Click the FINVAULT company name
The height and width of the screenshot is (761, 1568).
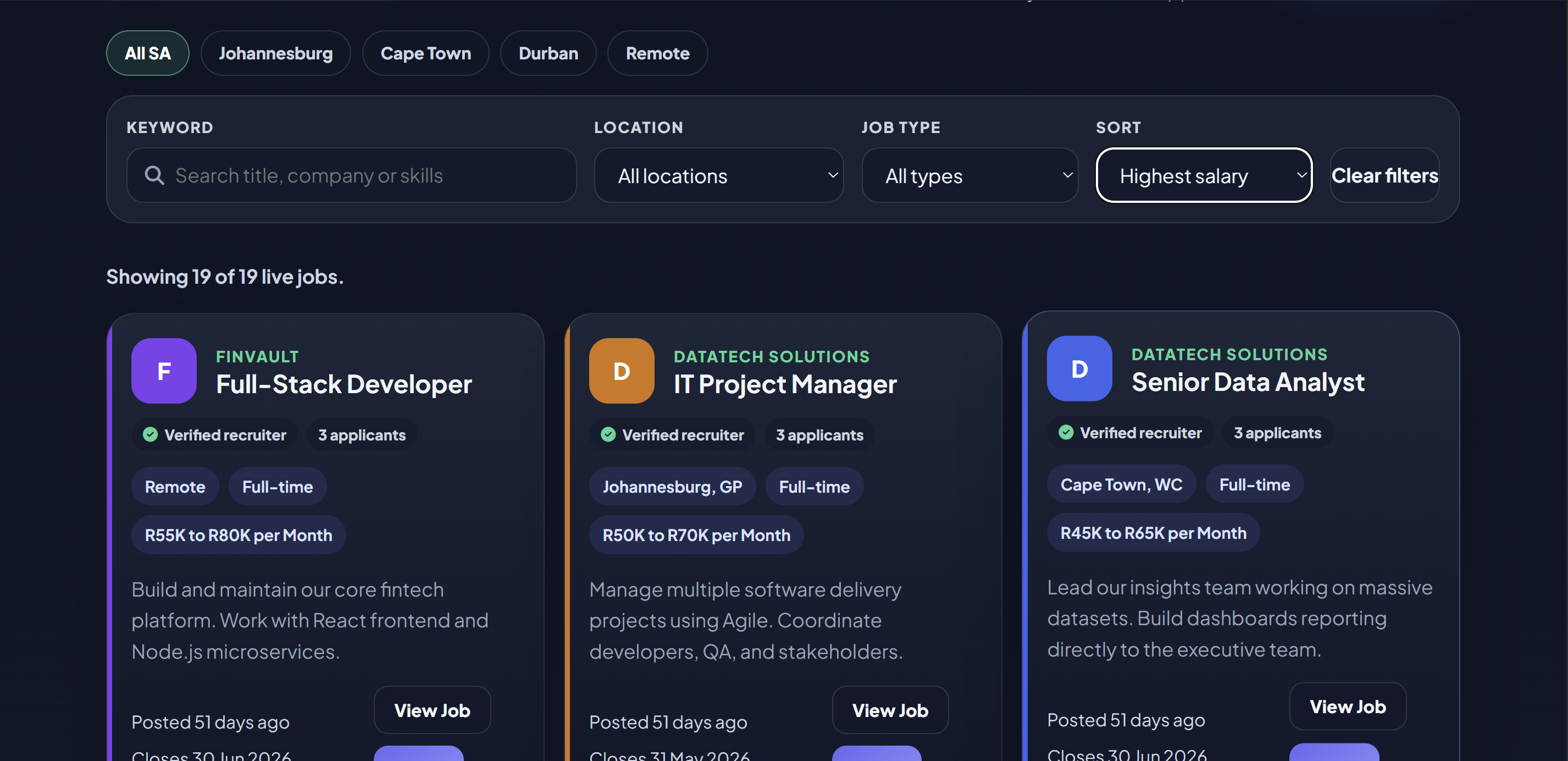(x=257, y=357)
